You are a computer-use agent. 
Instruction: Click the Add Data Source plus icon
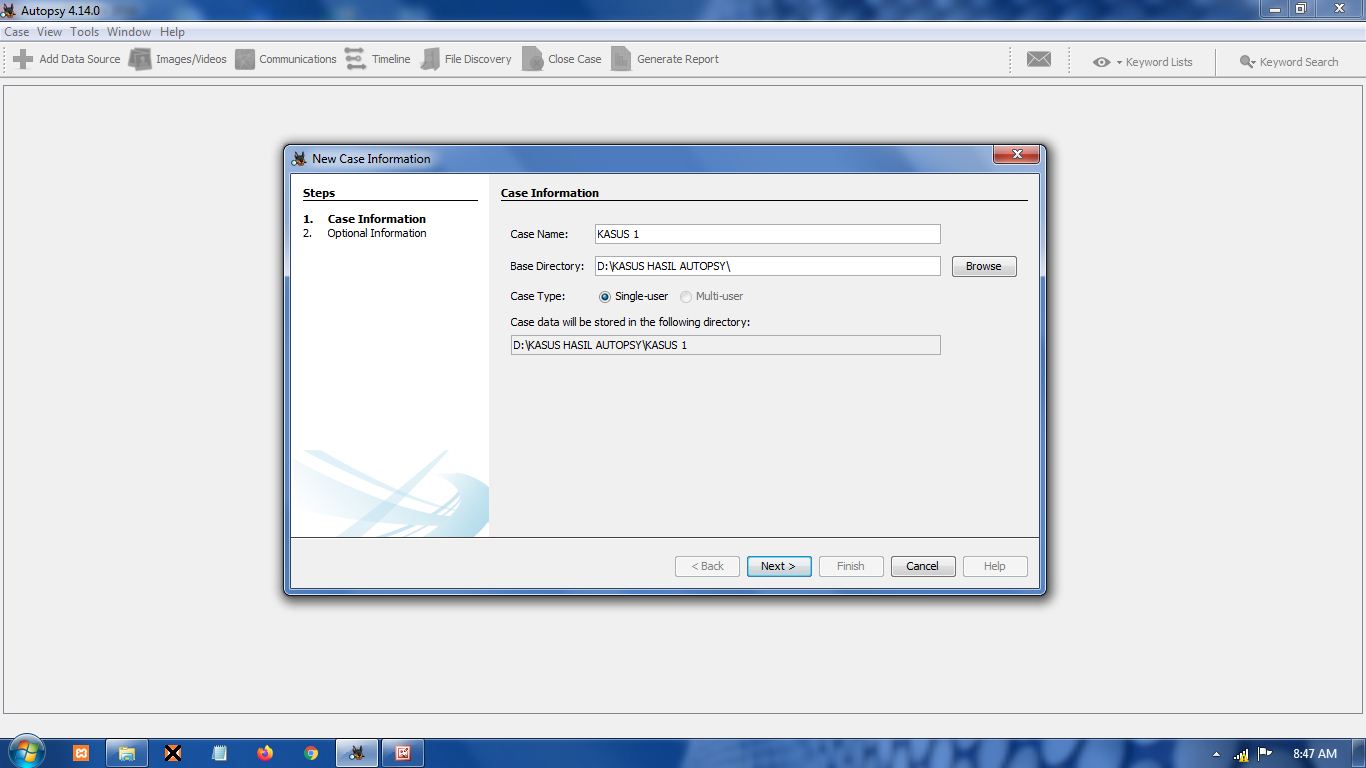[x=24, y=59]
